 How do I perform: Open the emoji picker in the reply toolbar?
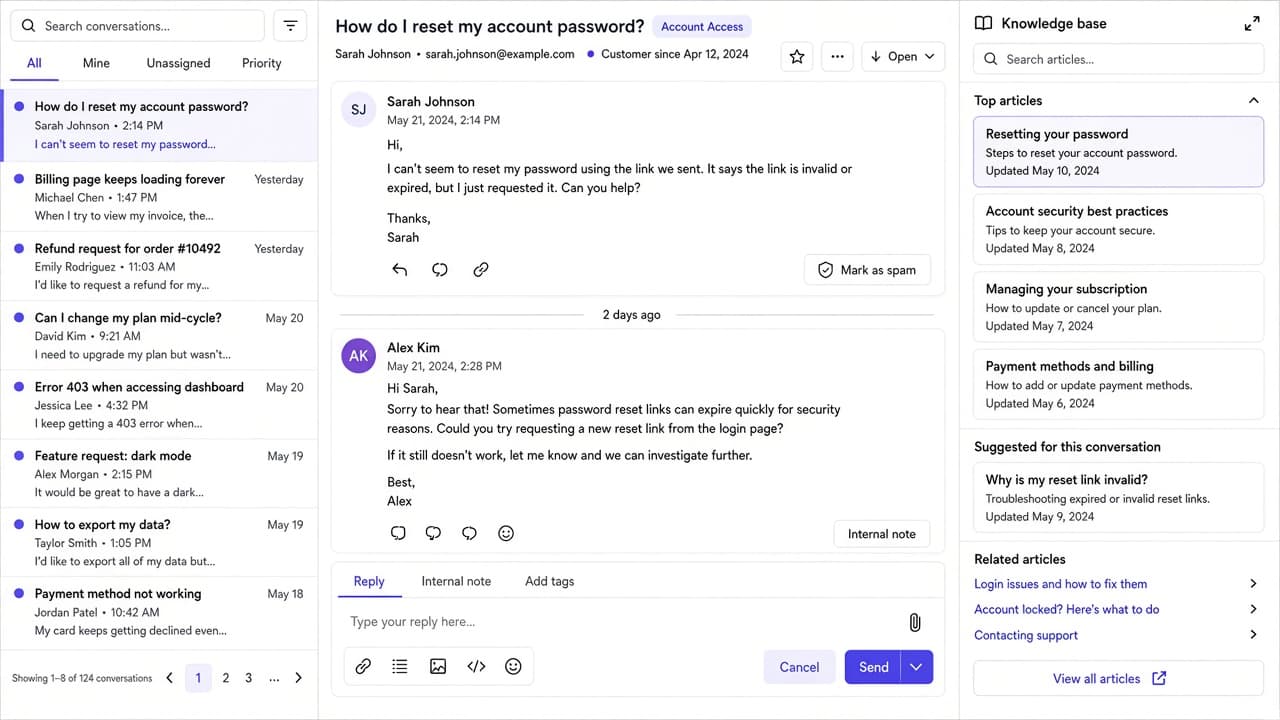click(x=513, y=667)
